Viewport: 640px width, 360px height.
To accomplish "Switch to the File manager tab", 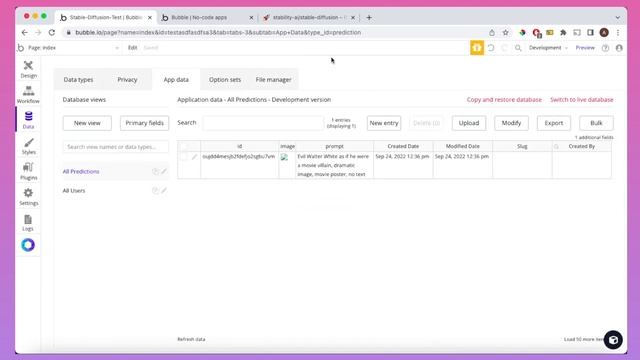I will pyautogui.click(x=273, y=80).
